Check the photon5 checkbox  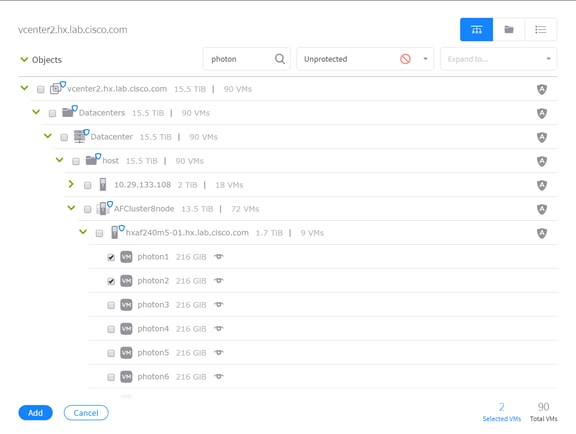click(x=111, y=353)
